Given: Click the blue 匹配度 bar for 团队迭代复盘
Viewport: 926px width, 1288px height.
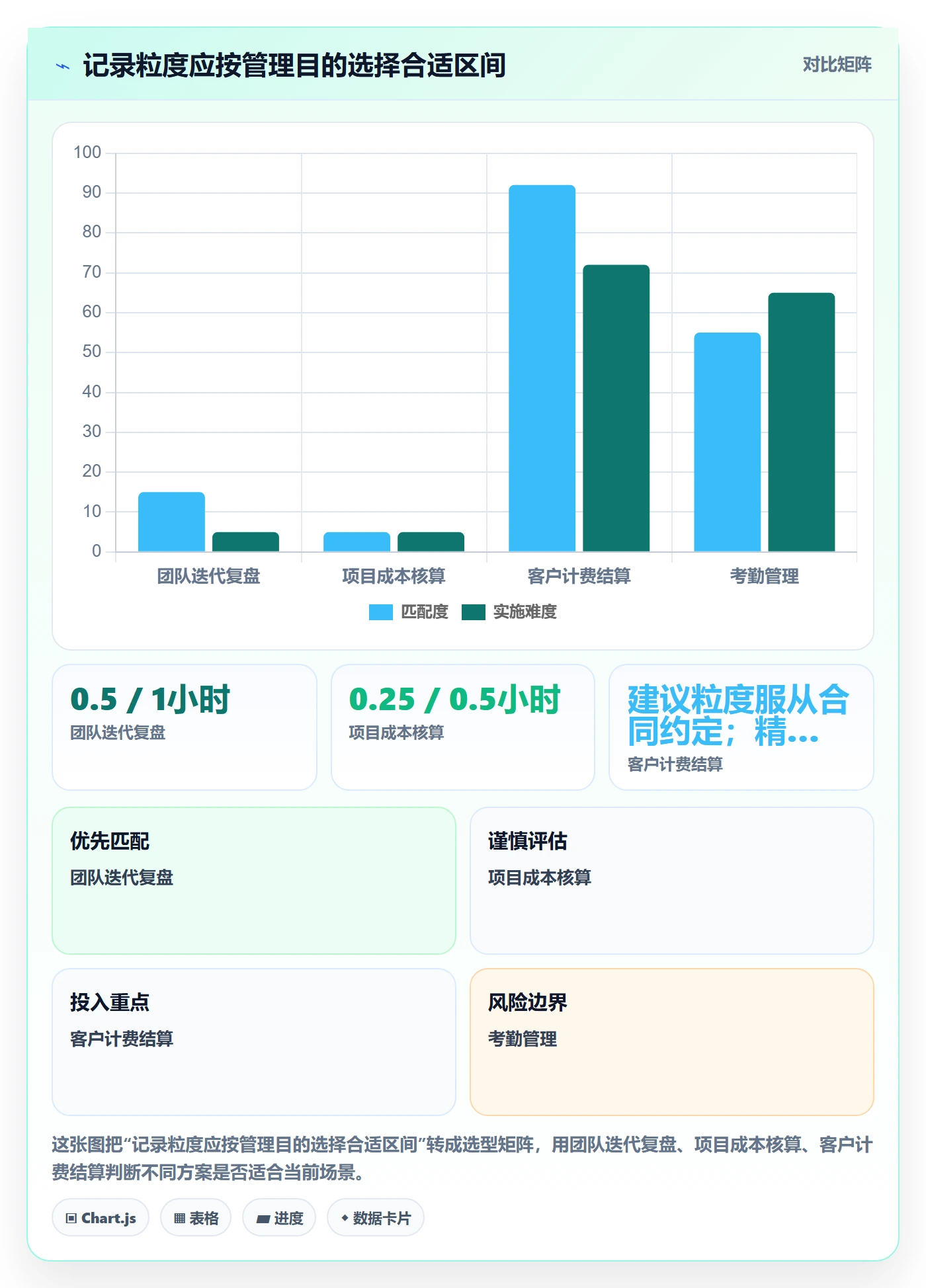Looking at the screenshot, I should click(x=171, y=522).
